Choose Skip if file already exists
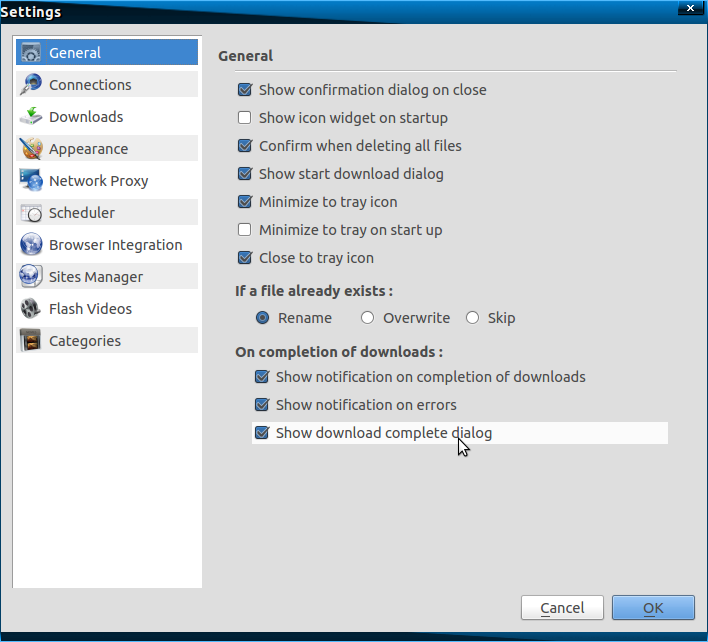Viewport: 708px width, 642px height. pos(472,318)
